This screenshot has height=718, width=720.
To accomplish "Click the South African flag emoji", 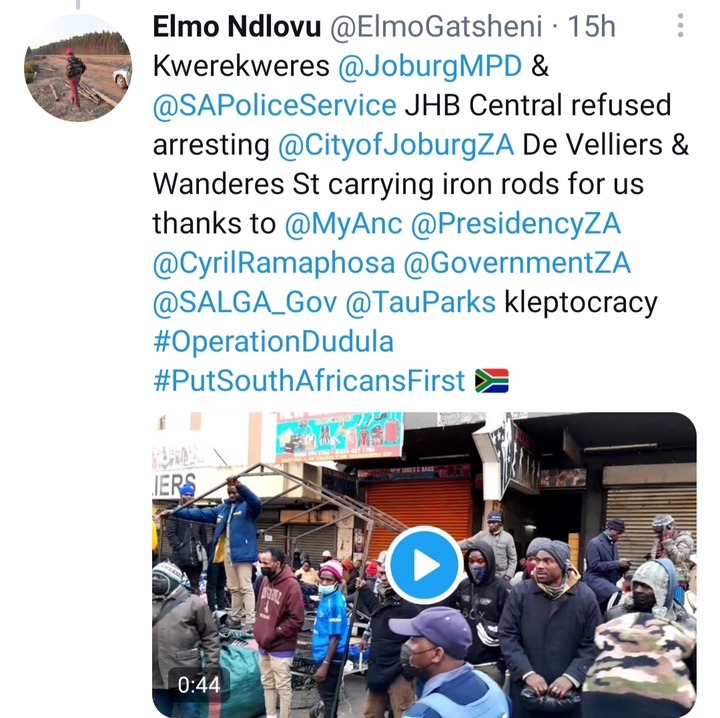I will (x=491, y=381).
